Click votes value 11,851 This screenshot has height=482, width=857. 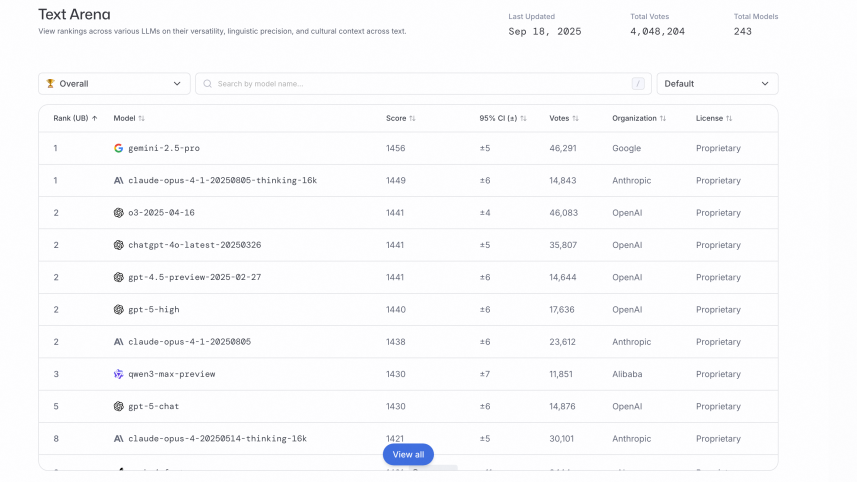pos(561,374)
